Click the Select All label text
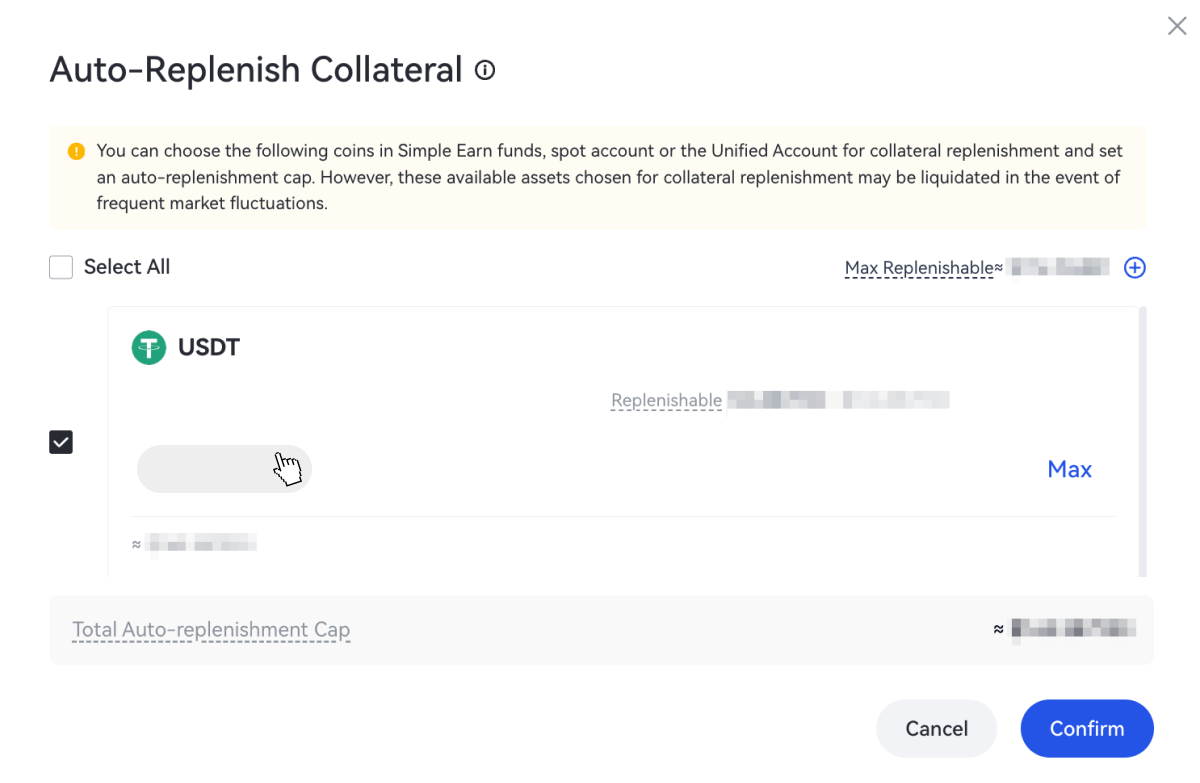Viewport: 1200px width, 783px height. point(127,267)
